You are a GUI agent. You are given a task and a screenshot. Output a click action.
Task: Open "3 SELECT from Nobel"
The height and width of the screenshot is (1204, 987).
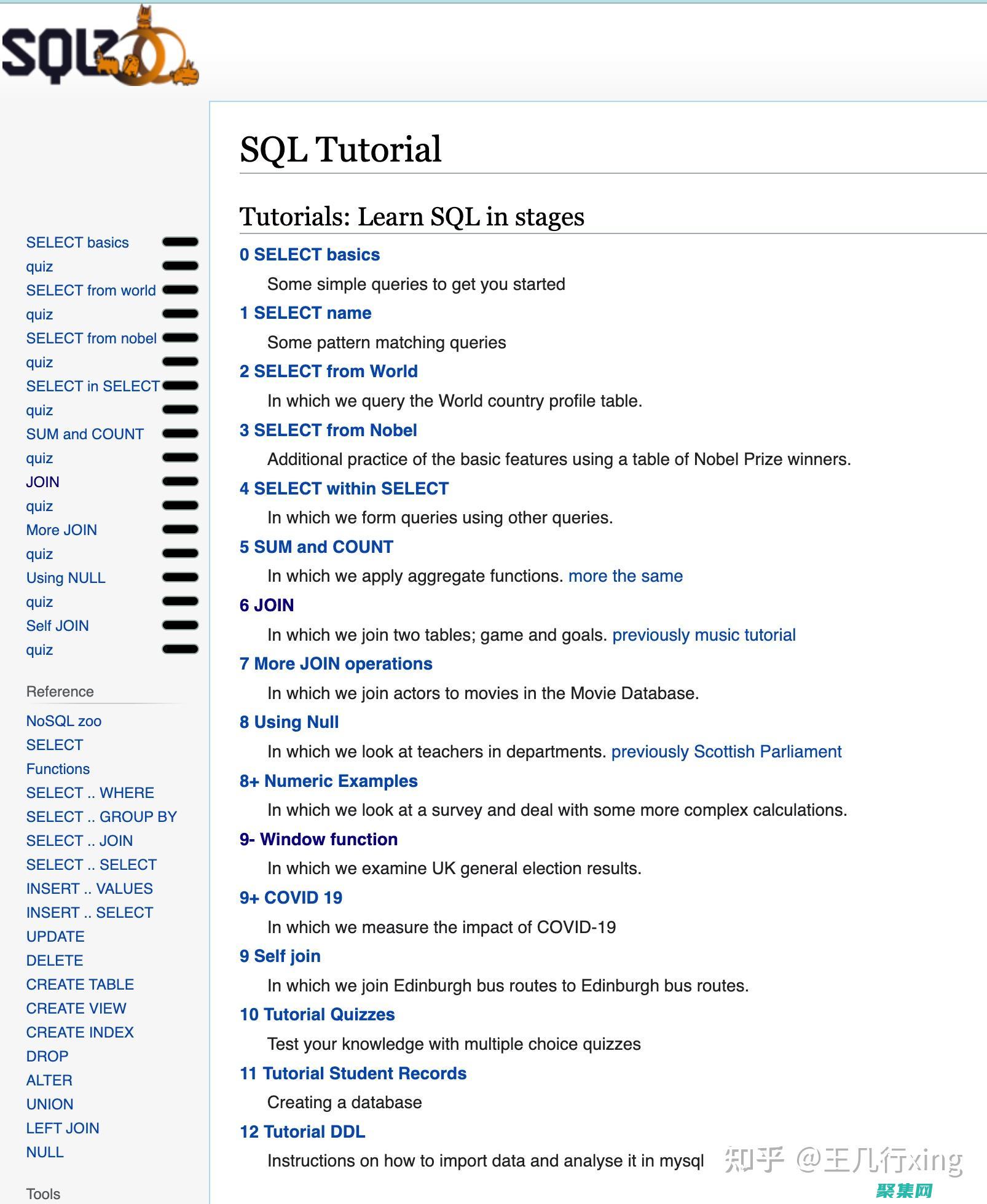tap(328, 430)
